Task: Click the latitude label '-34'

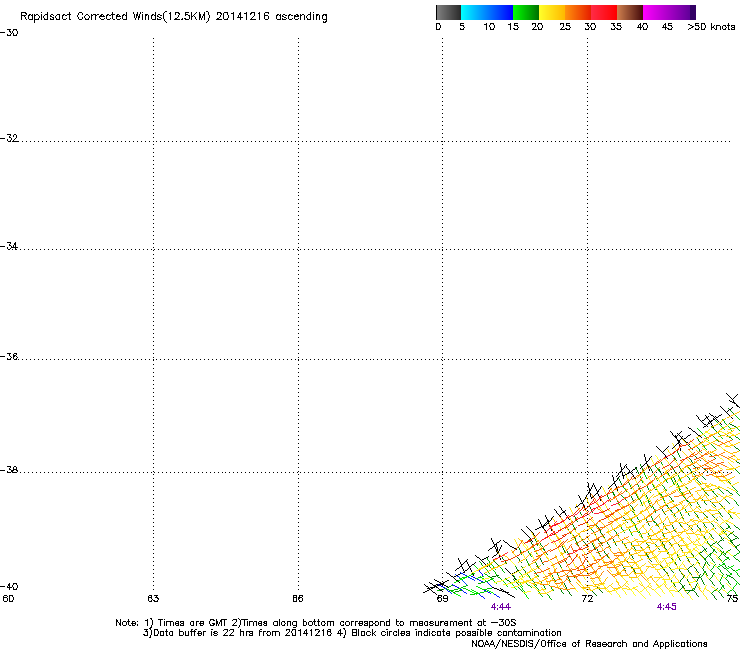Action: pyautogui.click(x=9, y=246)
